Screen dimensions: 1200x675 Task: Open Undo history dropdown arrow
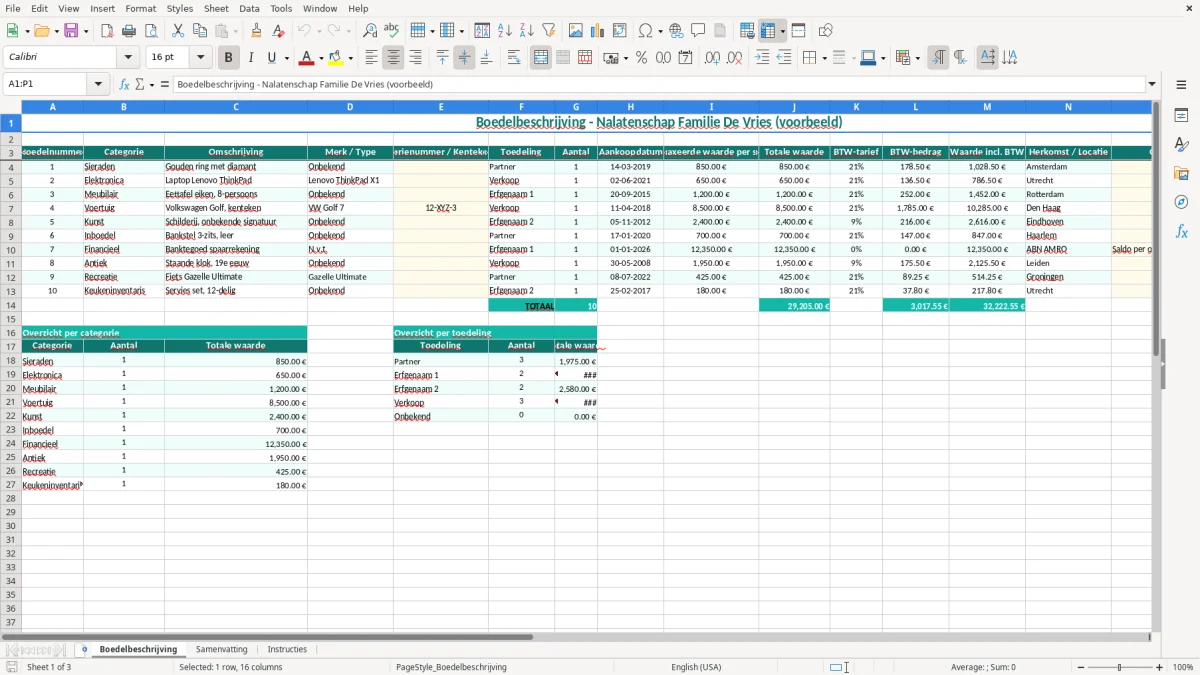click(x=321, y=31)
